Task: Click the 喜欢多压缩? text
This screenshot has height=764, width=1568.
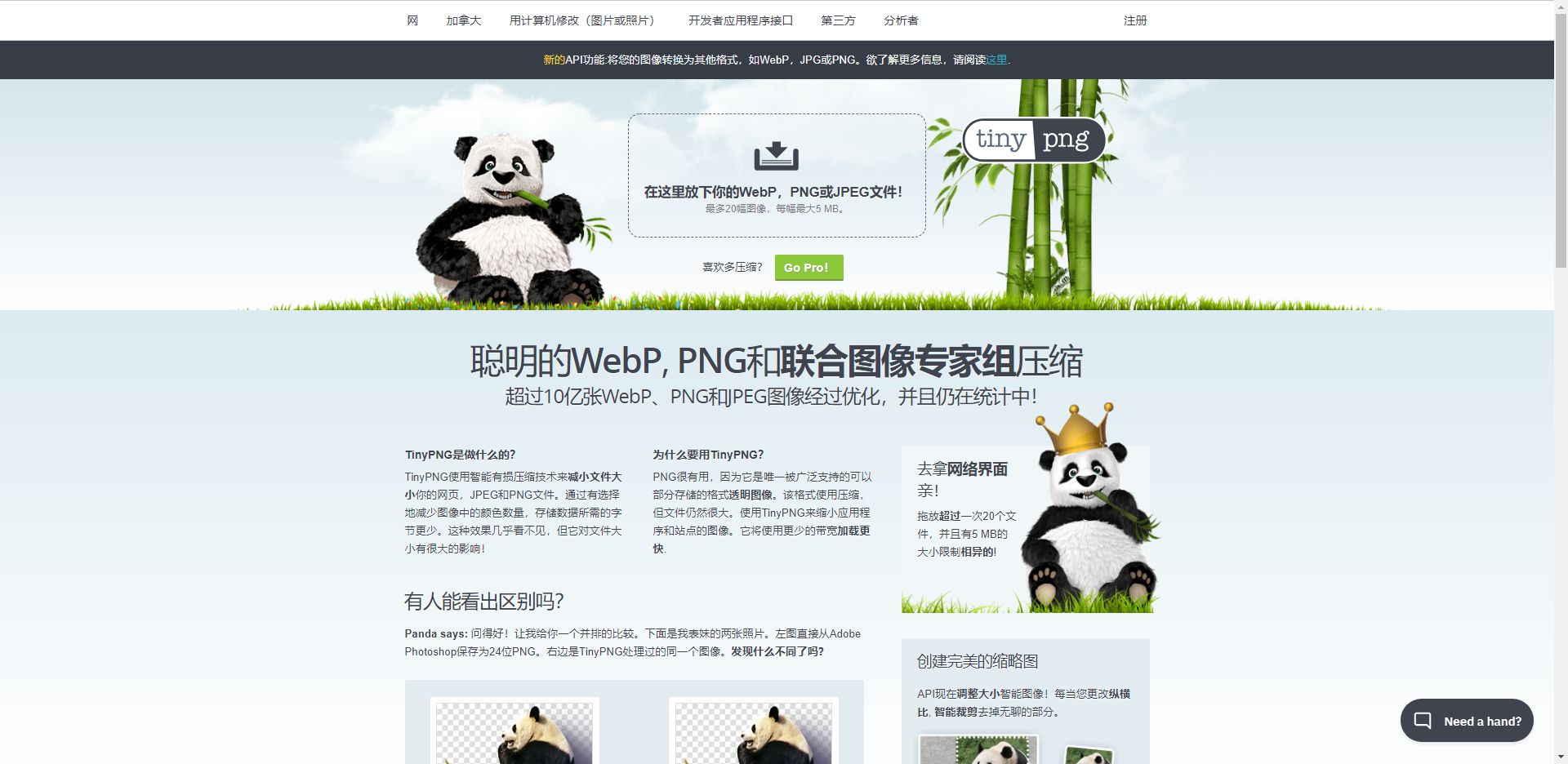Action: pyautogui.click(x=733, y=267)
